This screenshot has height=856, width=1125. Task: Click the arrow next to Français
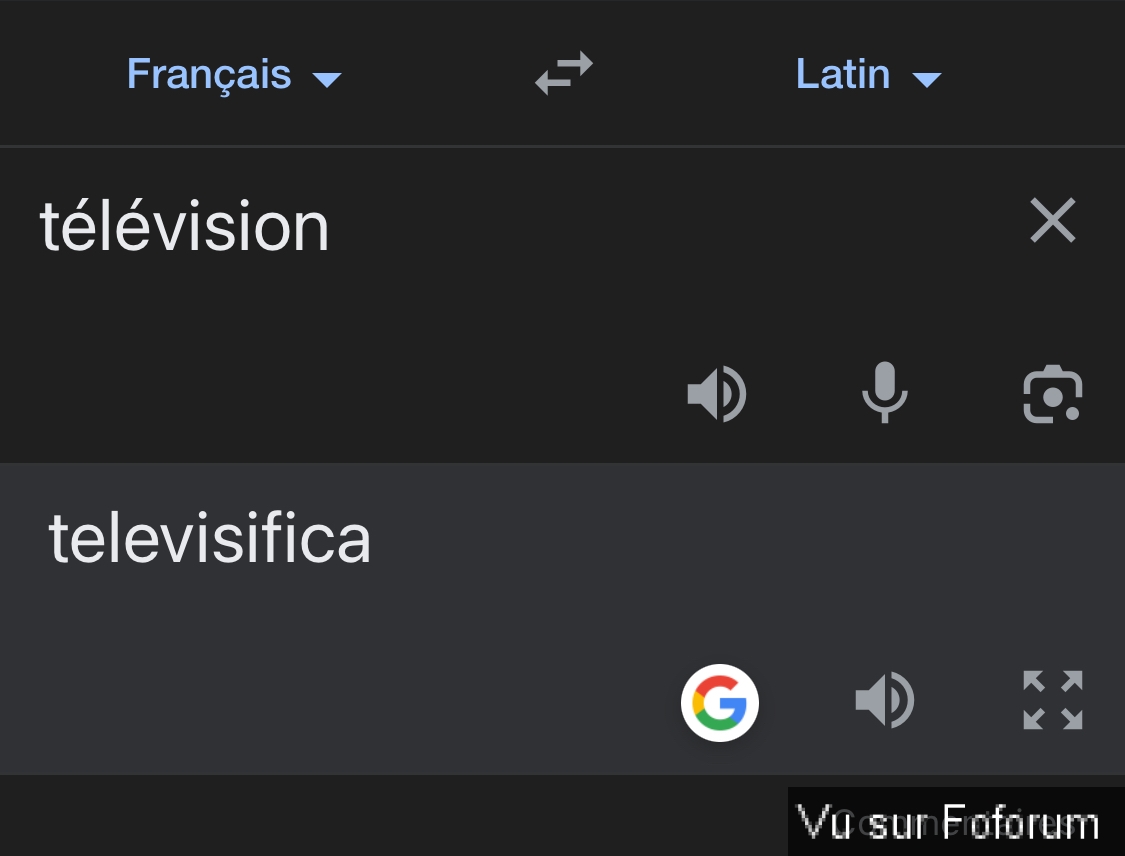pyautogui.click(x=327, y=79)
